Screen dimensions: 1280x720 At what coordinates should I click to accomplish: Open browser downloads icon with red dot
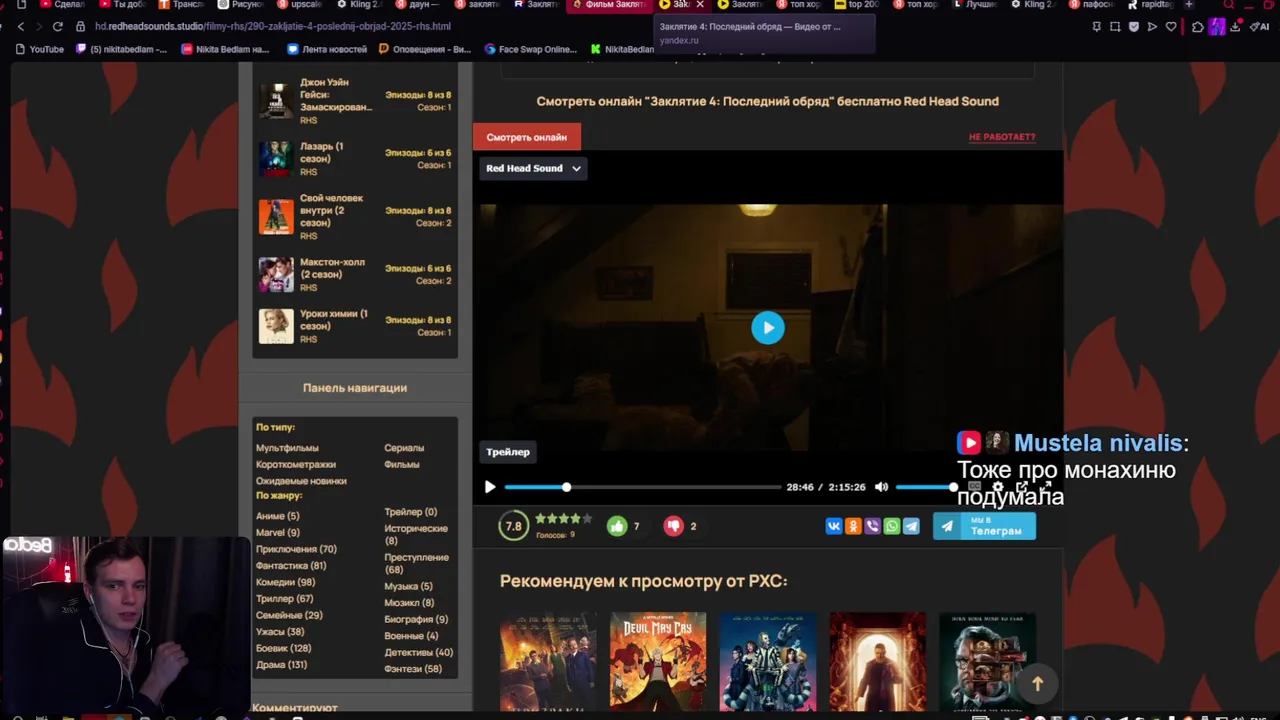click(x=1236, y=27)
